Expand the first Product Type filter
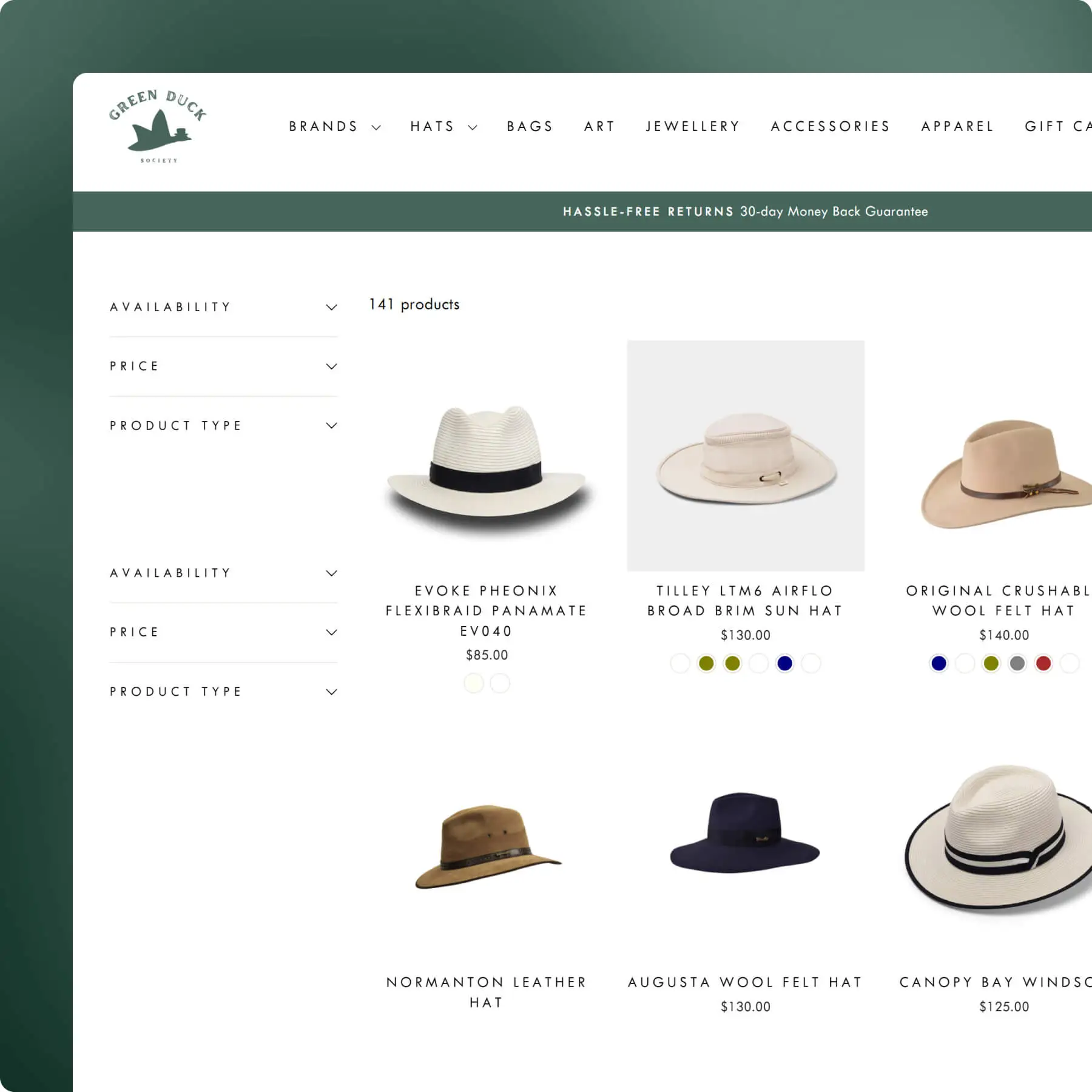This screenshot has height=1092, width=1092. (x=223, y=426)
